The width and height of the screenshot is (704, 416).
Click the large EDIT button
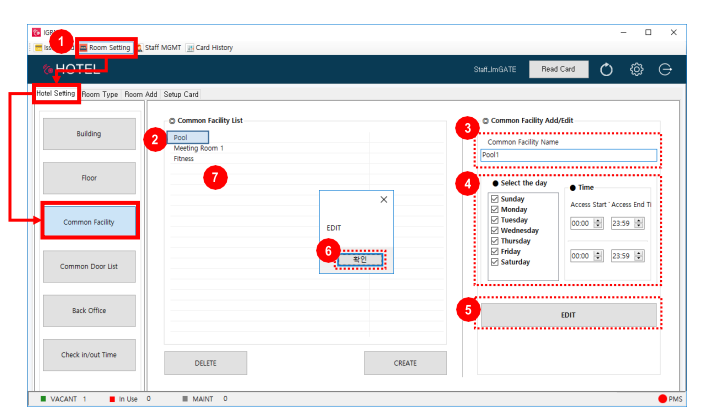pyautogui.click(x=568, y=315)
